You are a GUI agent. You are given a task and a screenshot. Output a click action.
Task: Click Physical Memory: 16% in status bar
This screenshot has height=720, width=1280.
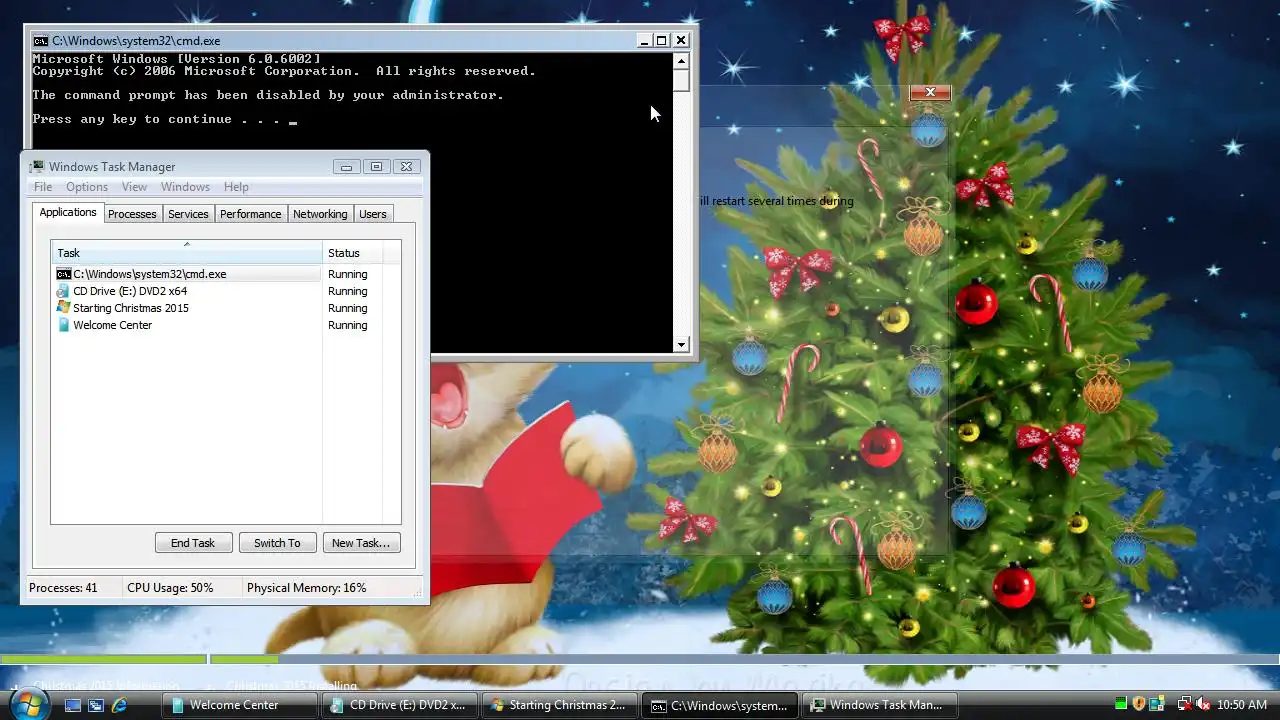pos(307,588)
